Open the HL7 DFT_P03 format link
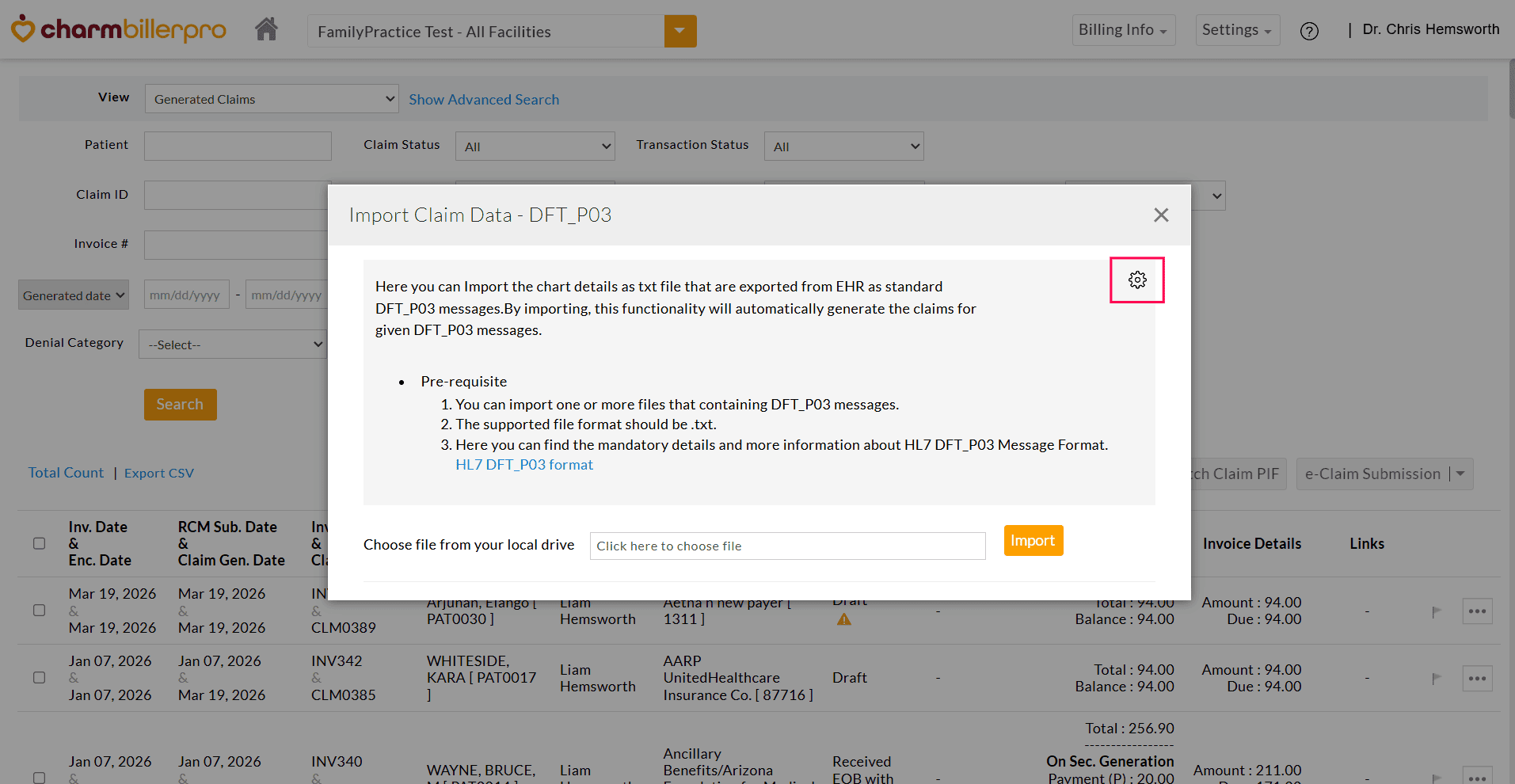 [x=524, y=465]
